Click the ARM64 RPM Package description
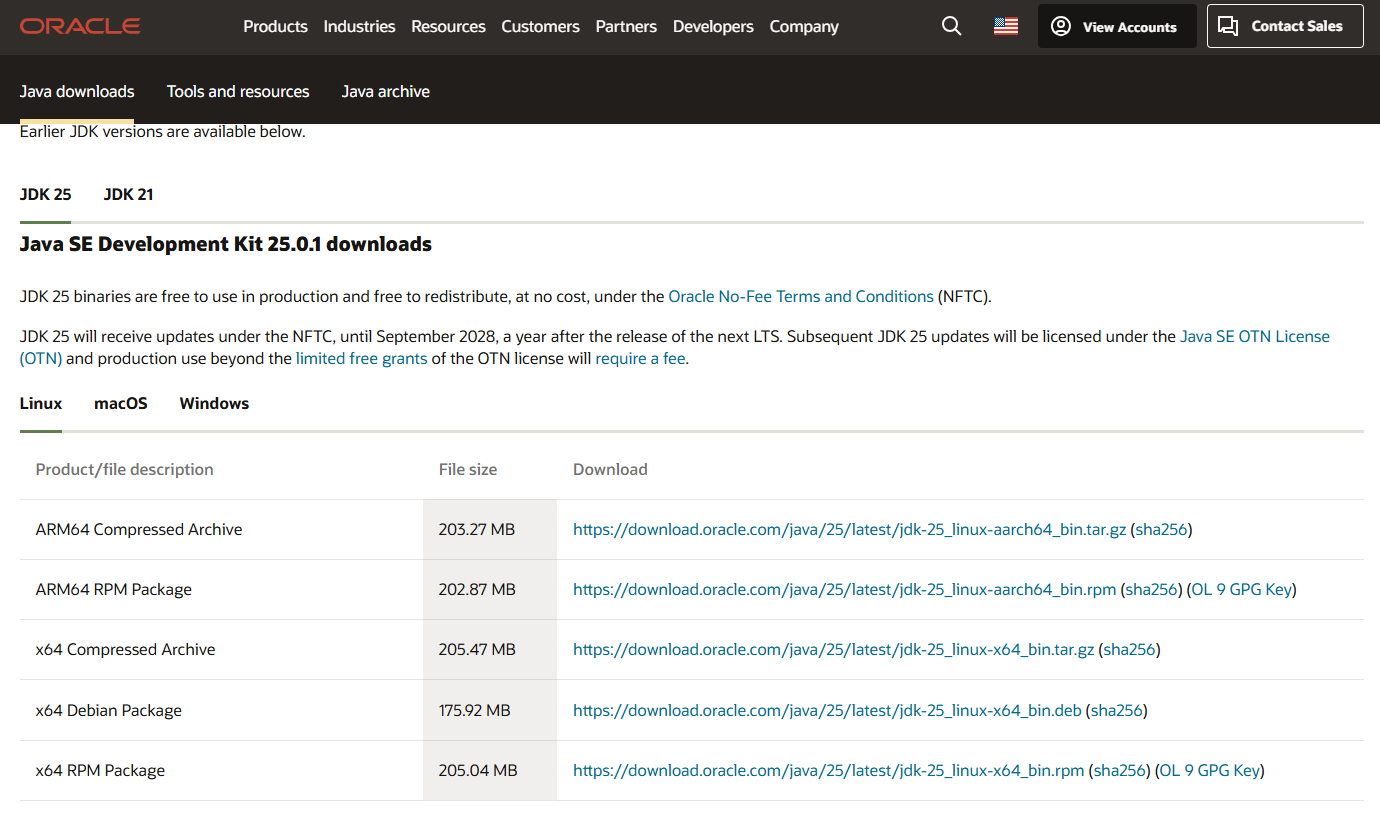 [x=114, y=589]
